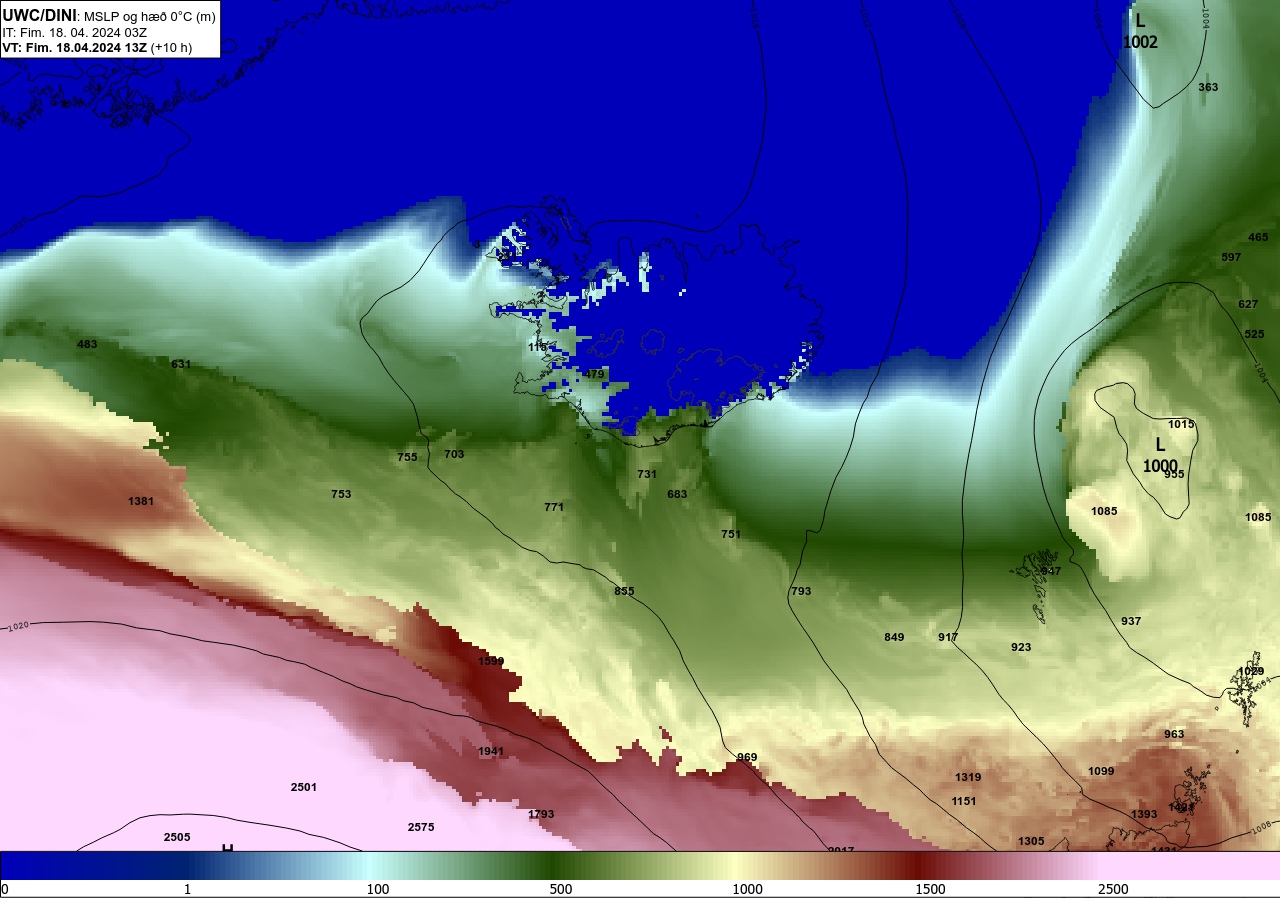
Task: Select the map value 1319
Action: click(x=968, y=777)
